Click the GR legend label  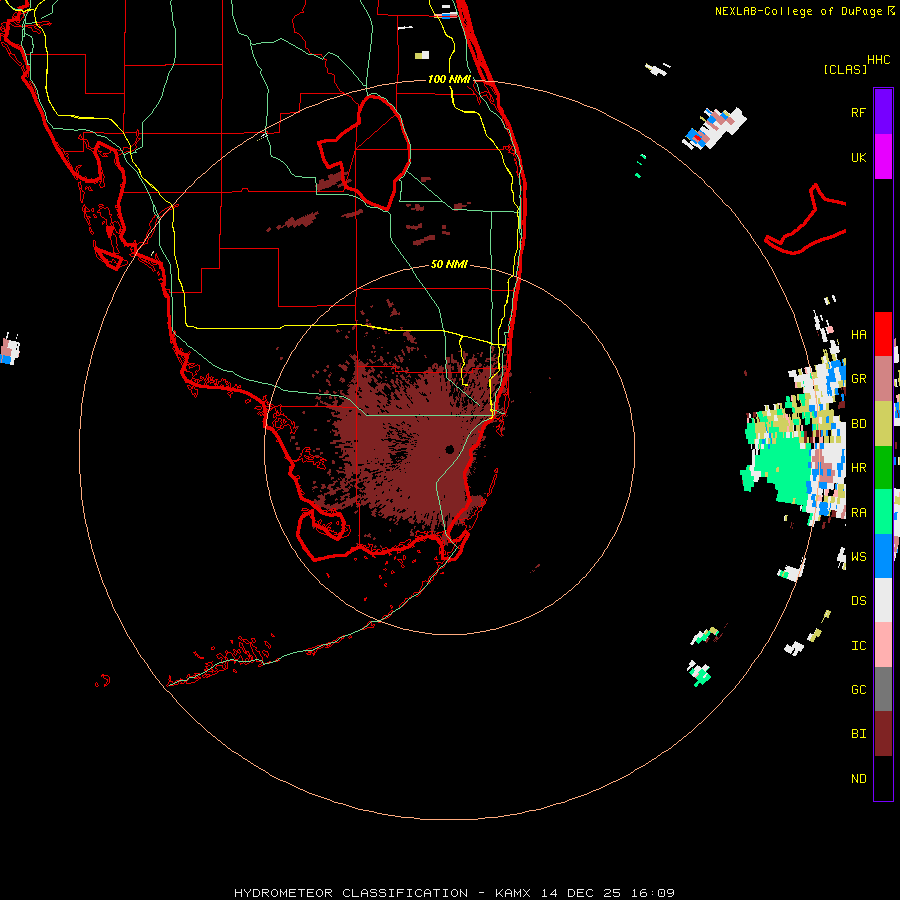[x=858, y=379]
